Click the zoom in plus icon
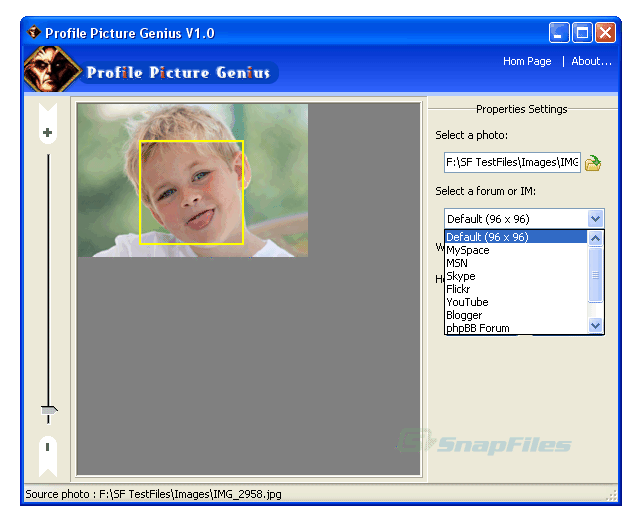This screenshot has height=524, width=637. [x=47, y=132]
